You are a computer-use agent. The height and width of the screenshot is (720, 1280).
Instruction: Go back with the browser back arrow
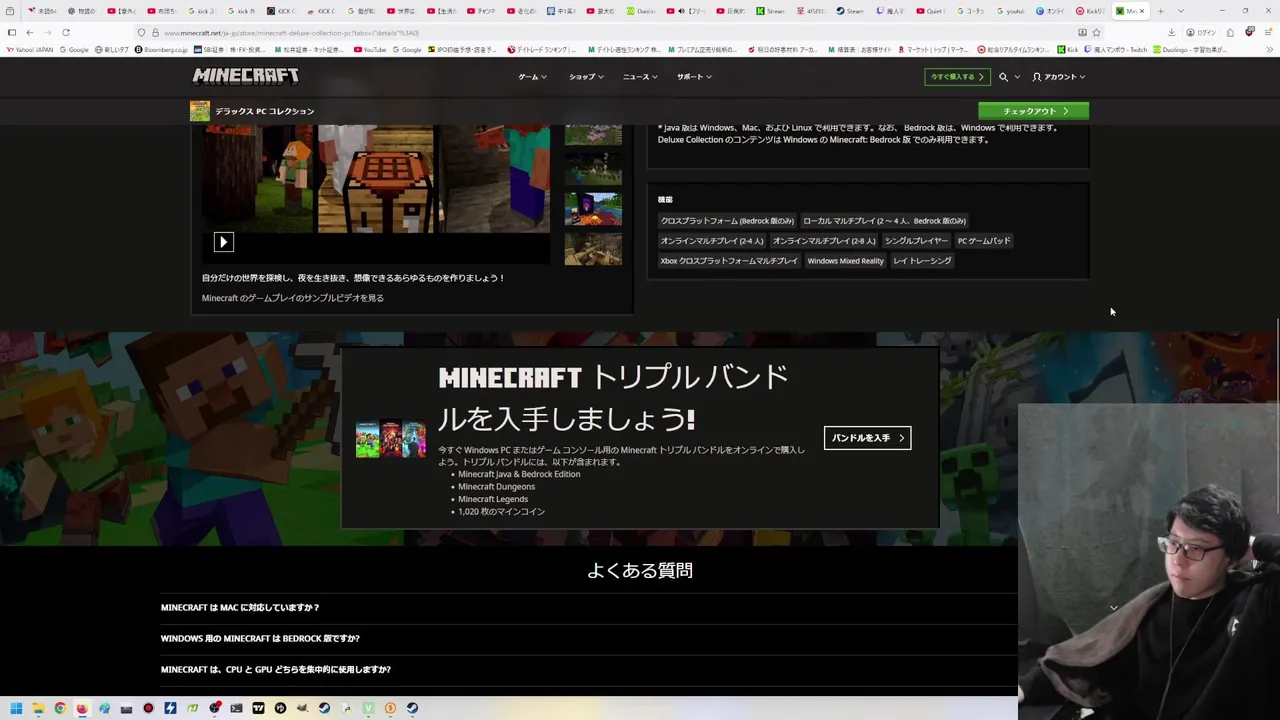(29, 32)
